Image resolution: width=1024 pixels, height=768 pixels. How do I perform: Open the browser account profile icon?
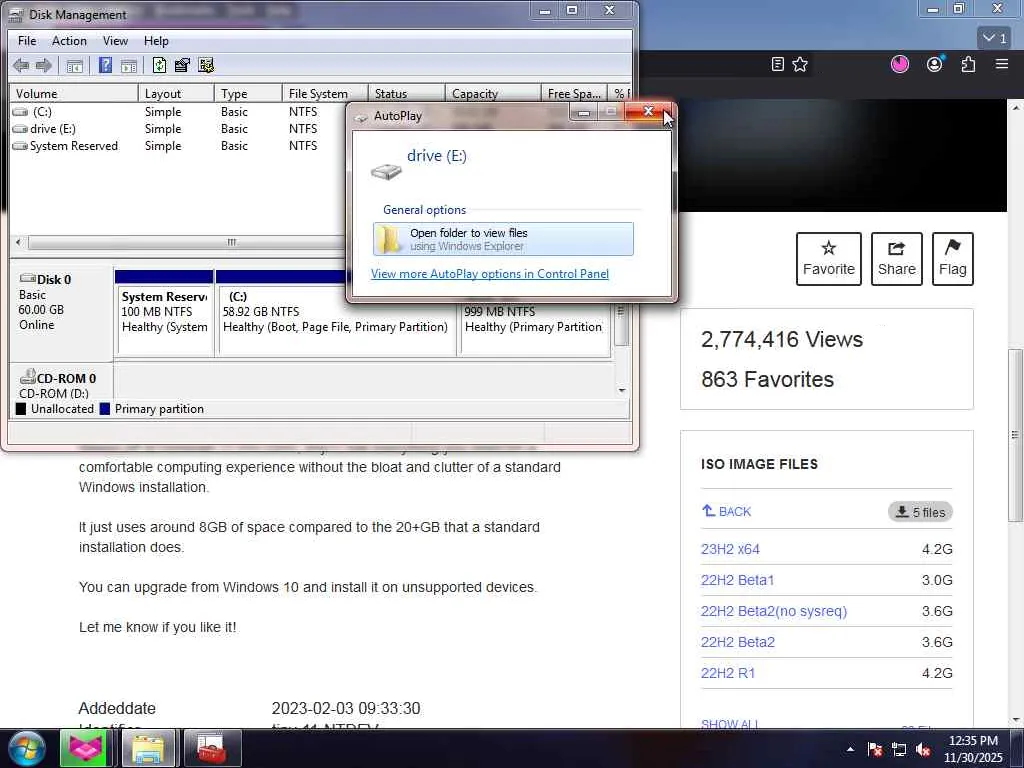[x=935, y=64]
